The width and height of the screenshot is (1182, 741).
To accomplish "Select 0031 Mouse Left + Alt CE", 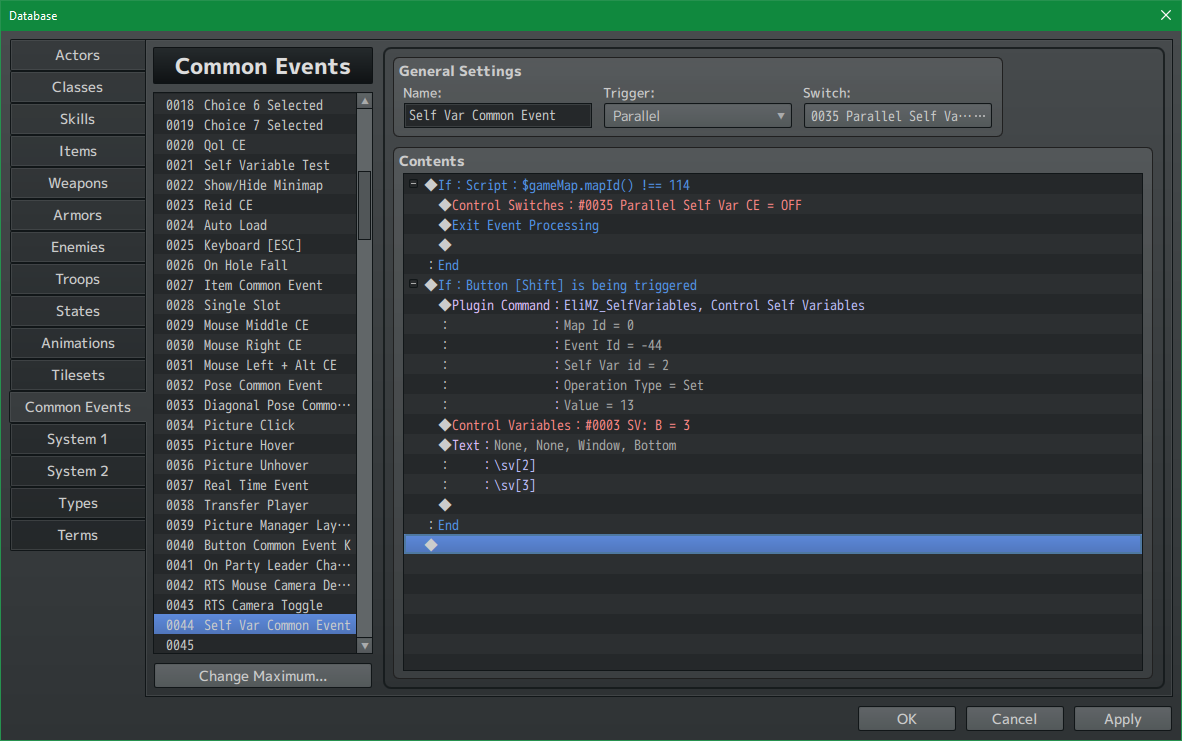I will pyautogui.click(x=255, y=365).
